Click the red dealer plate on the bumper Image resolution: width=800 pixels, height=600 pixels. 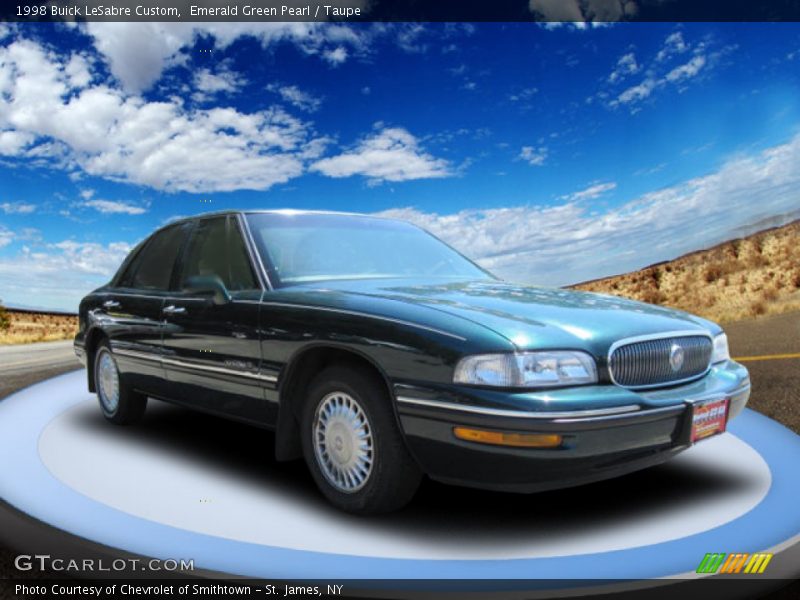pyautogui.click(x=709, y=419)
